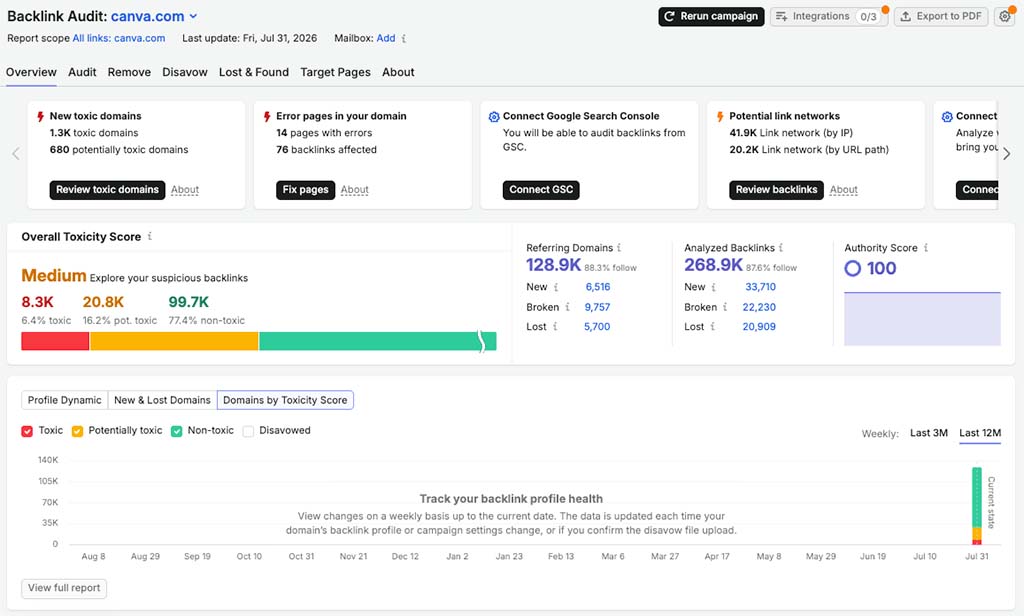The width and height of the screenshot is (1024, 616).
Task: Open the About tab
Action: 398,72
